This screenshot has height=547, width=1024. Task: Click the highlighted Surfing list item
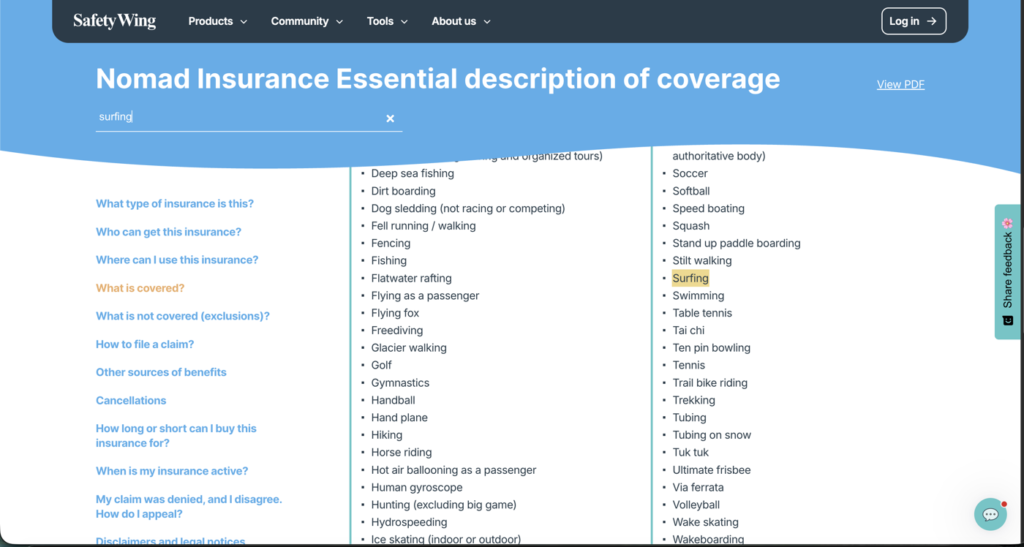point(690,278)
